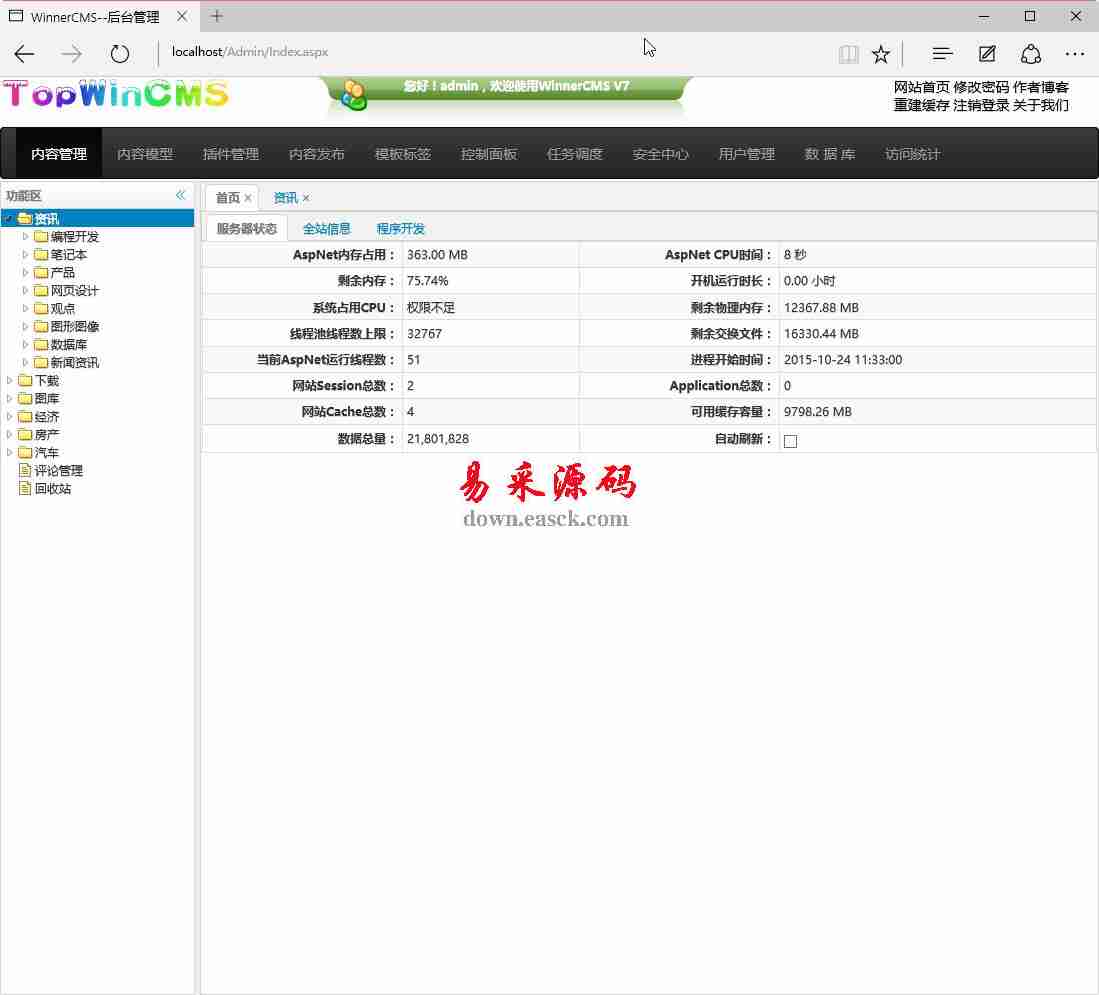The height and width of the screenshot is (995, 1099).
Task: Expand the 汽车 tree node
Action: point(10,452)
